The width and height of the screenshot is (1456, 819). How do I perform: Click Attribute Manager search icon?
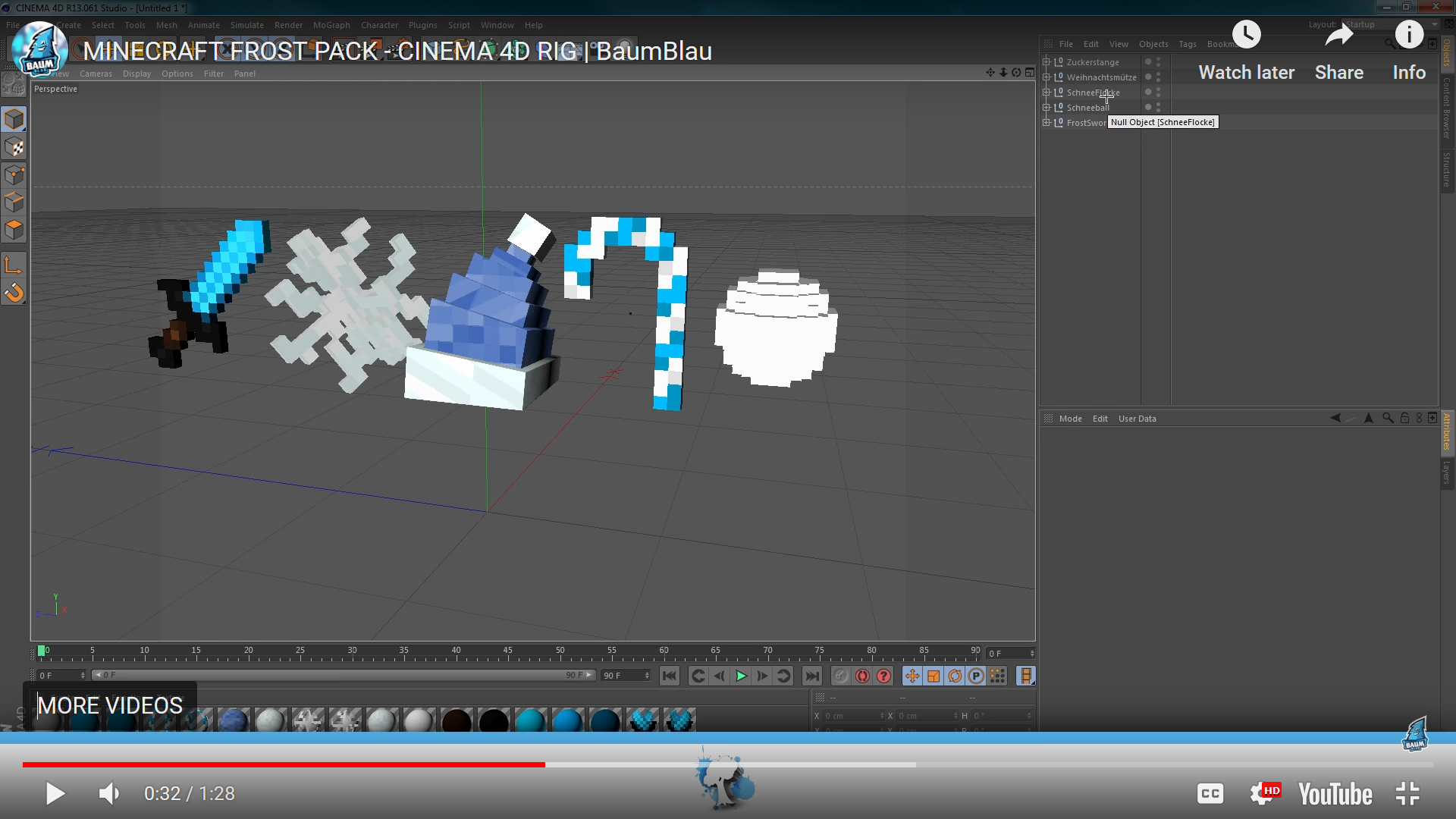click(1388, 418)
